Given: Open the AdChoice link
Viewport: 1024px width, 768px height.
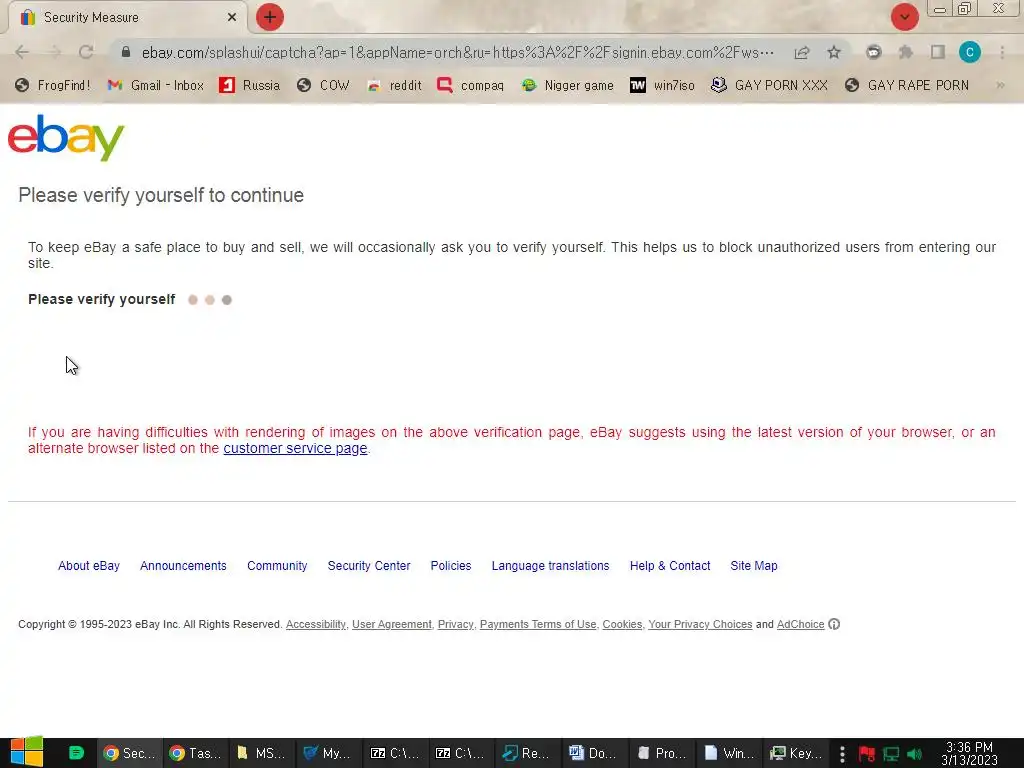Looking at the screenshot, I should 801,624.
